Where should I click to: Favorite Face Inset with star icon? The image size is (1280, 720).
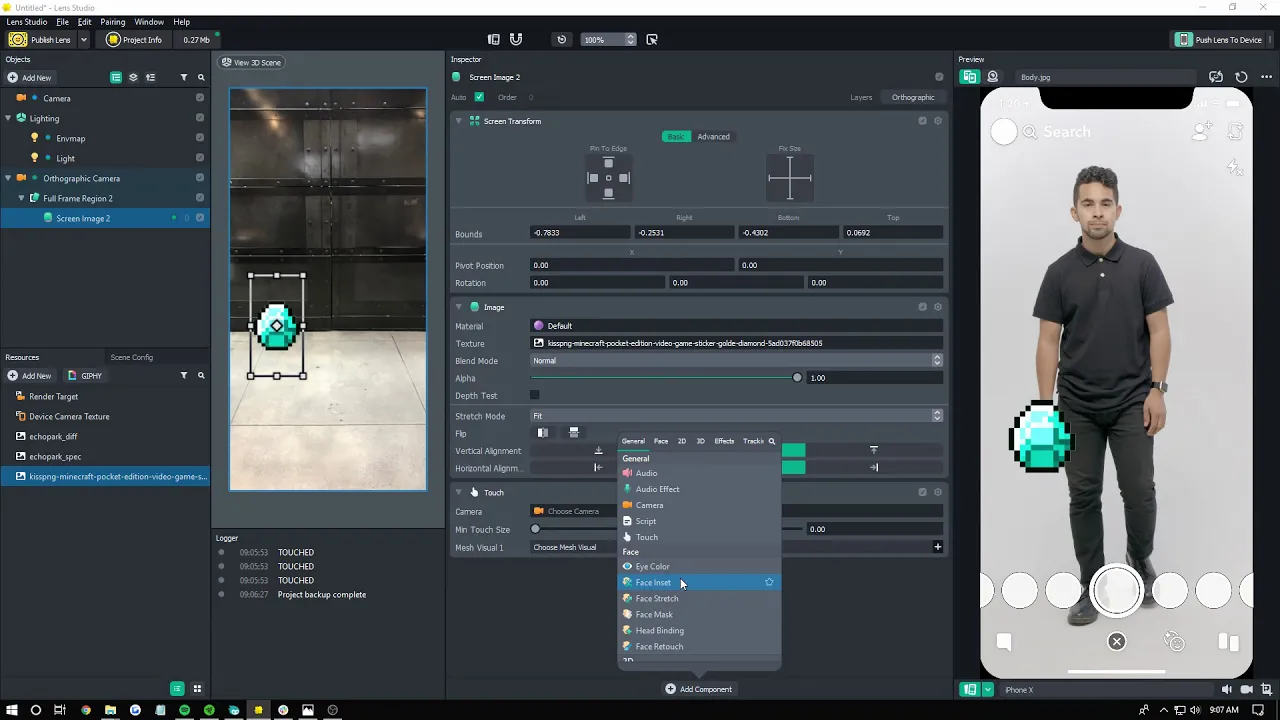pyautogui.click(x=769, y=582)
